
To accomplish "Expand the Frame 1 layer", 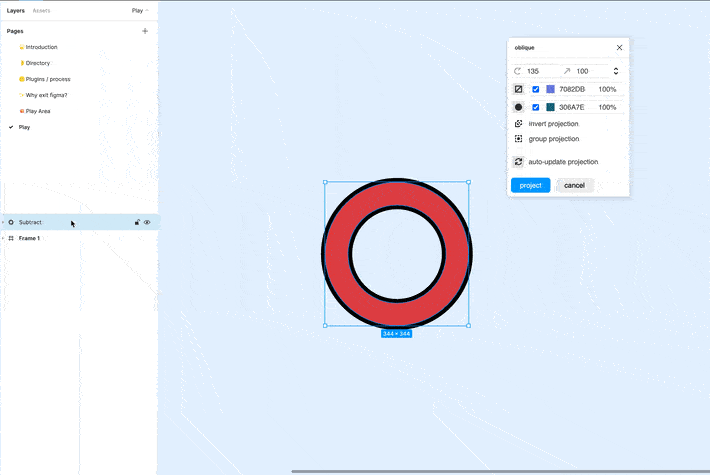I will [x=3, y=238].
